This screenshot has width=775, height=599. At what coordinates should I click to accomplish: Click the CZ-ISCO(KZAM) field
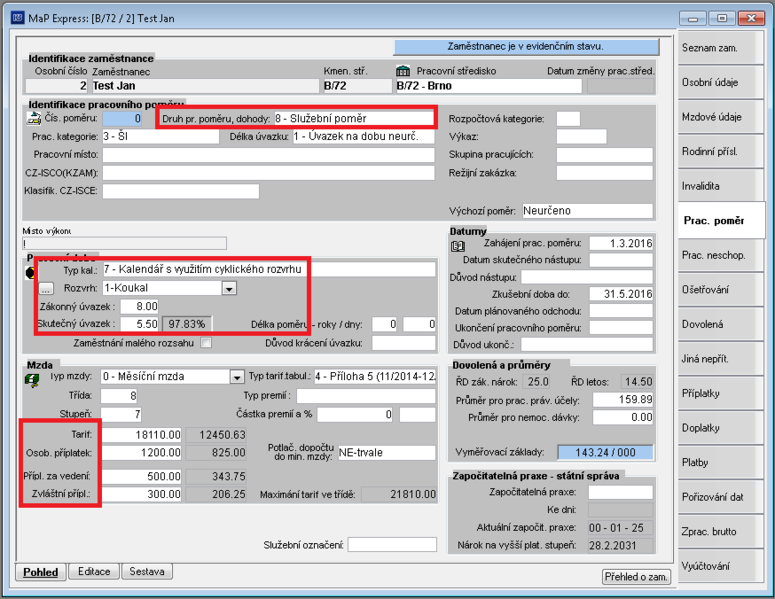(268, 173)
